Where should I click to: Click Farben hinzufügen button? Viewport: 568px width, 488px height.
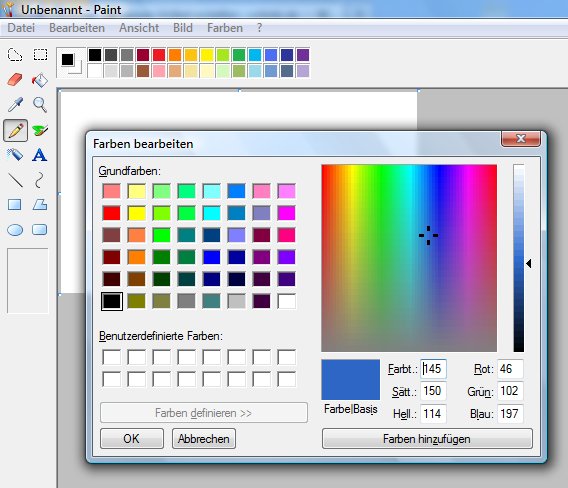point(427,439)
